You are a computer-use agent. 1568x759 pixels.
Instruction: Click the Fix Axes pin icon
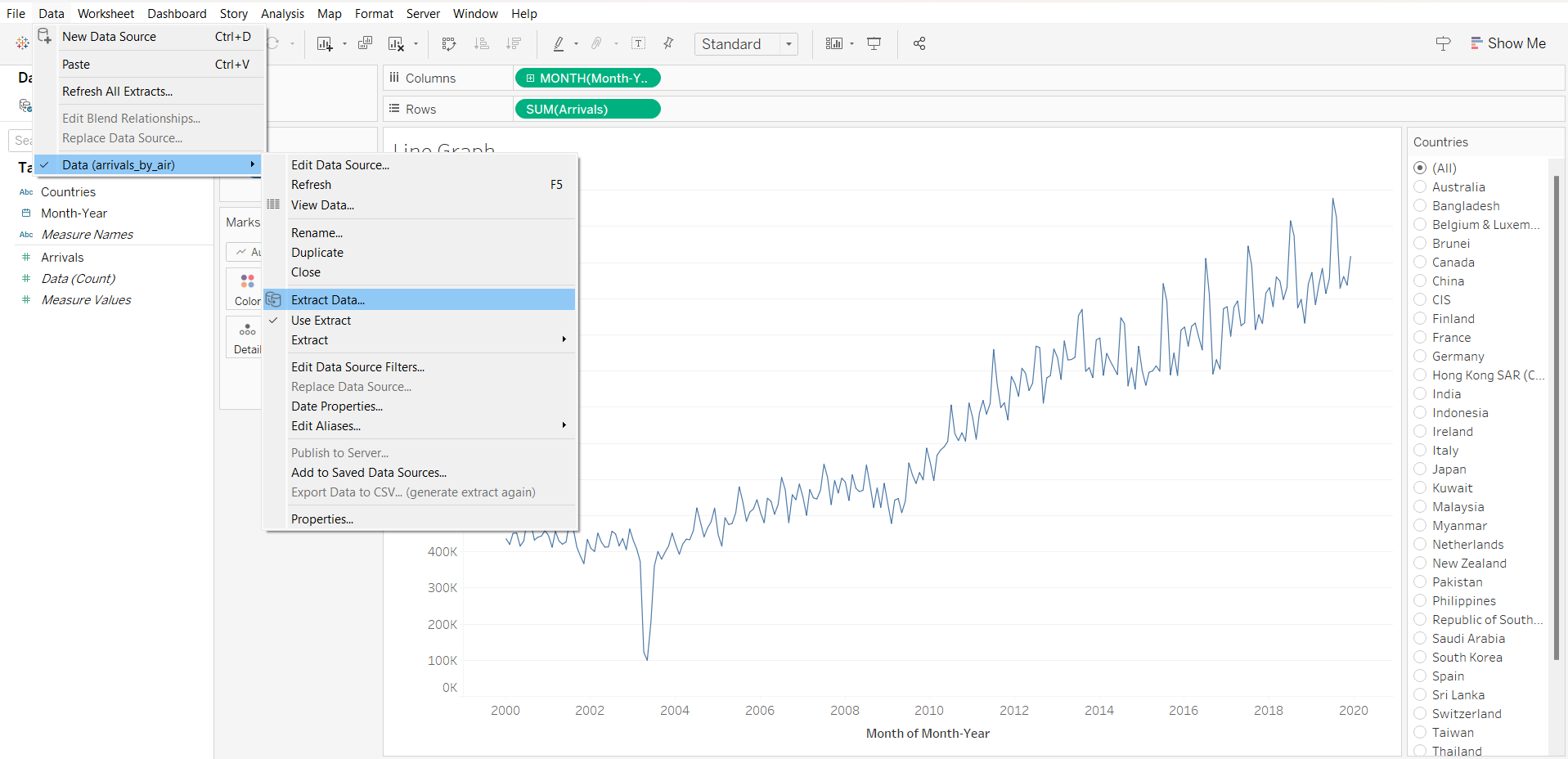pyautogui.click(x=668, y=44)
